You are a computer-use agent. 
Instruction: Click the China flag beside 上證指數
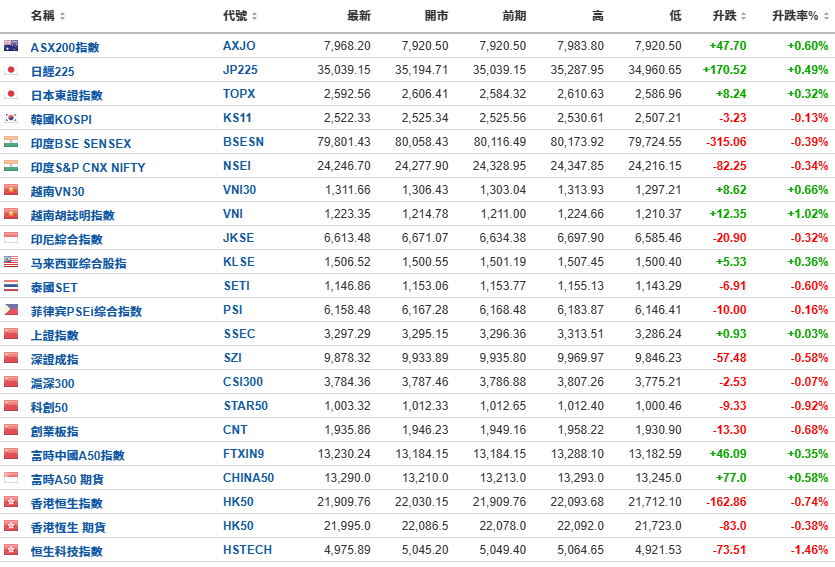pos(11,334)
